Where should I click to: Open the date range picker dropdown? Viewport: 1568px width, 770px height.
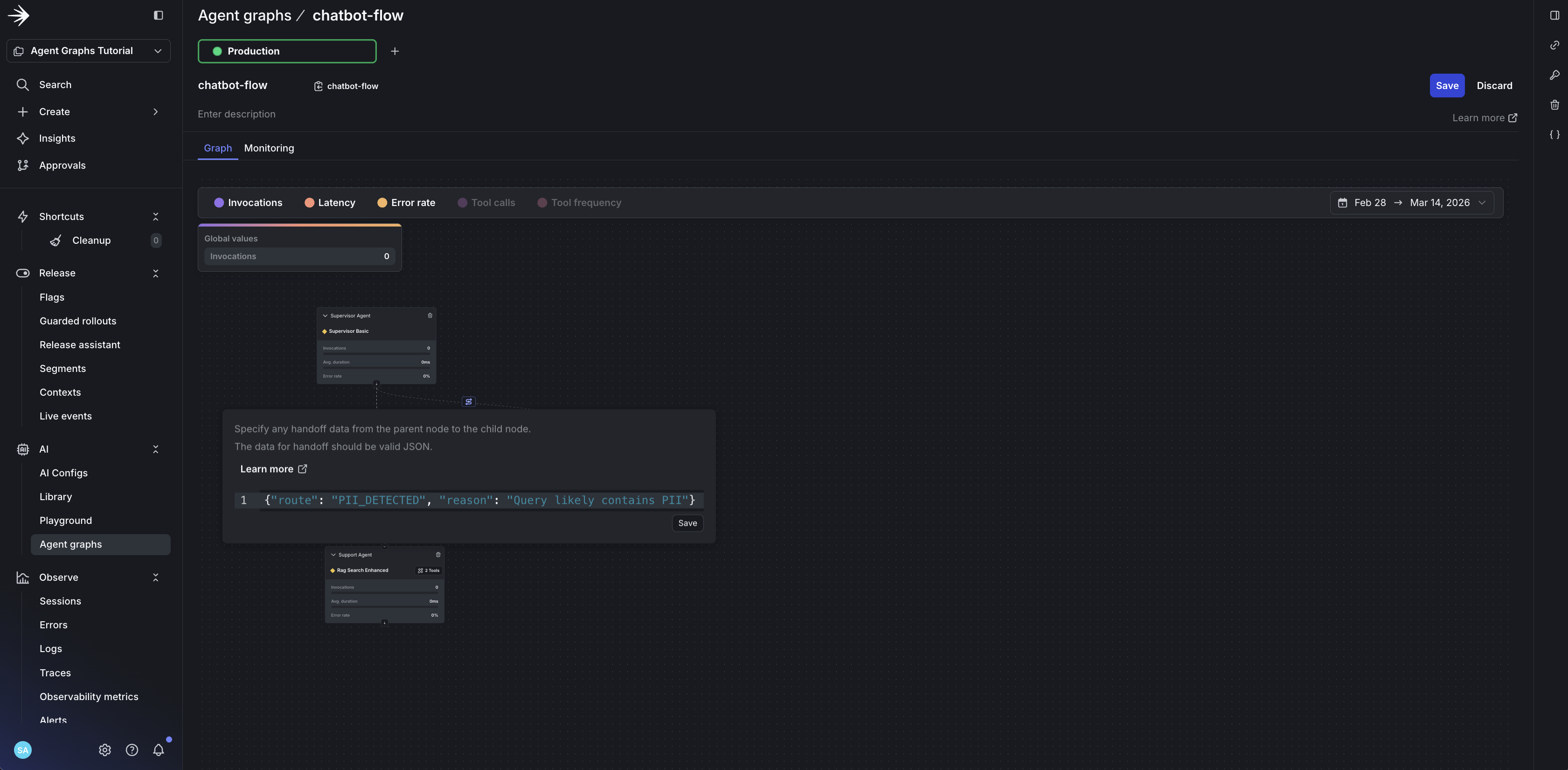click(1412, 203)
